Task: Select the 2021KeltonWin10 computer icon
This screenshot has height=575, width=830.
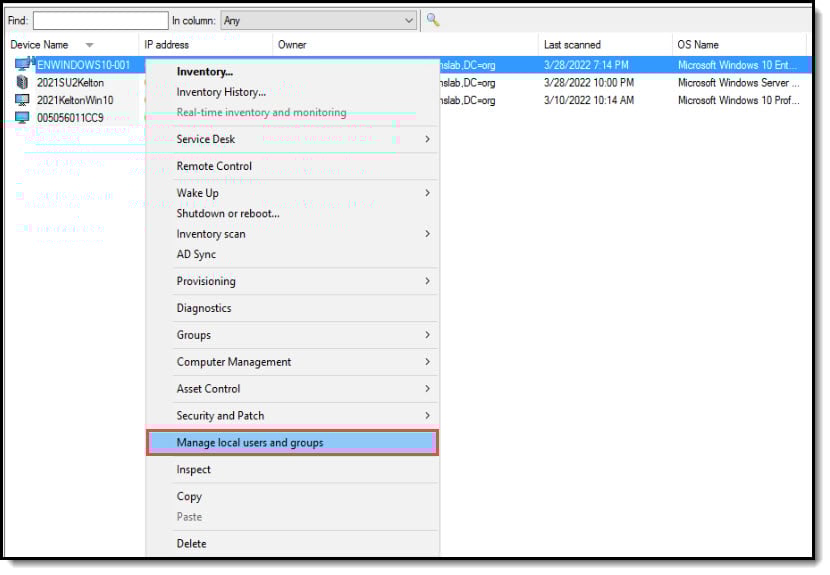Action: coord(22,100)
